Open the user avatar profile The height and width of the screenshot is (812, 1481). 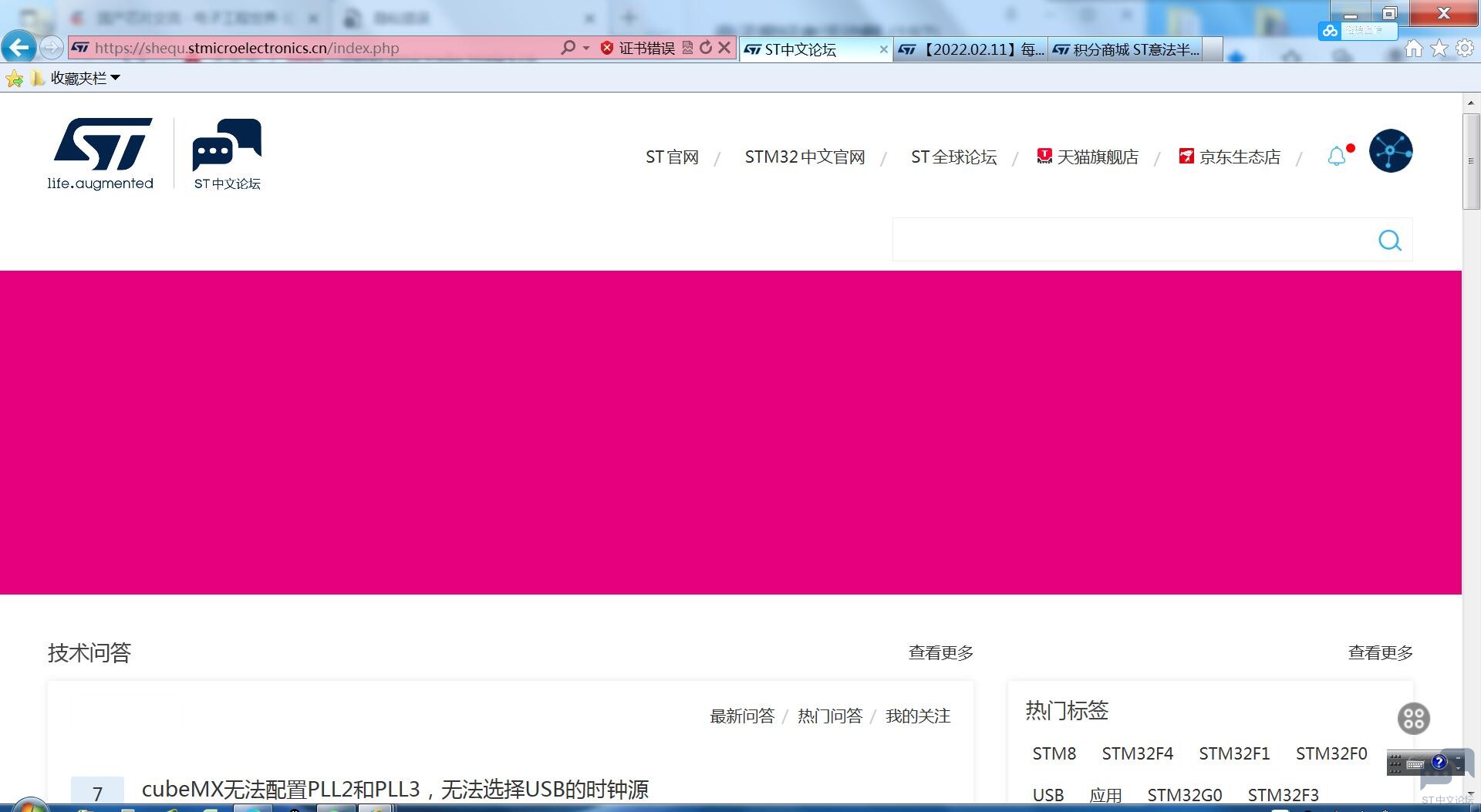pos(1391,150)
